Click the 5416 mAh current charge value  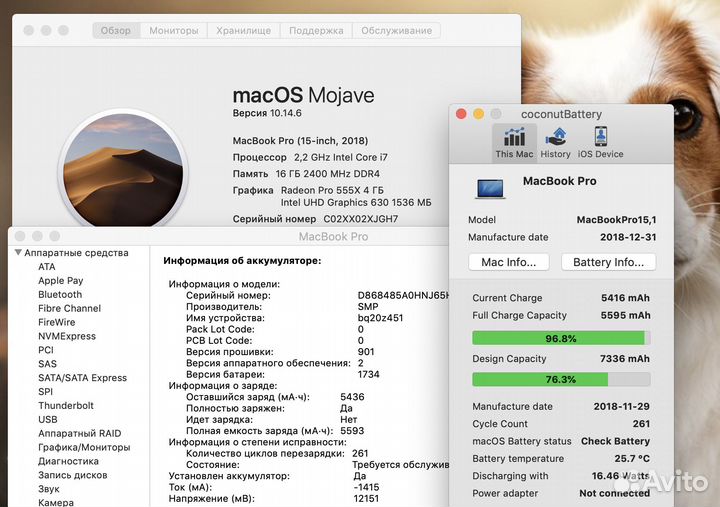(x=625, y=298)
